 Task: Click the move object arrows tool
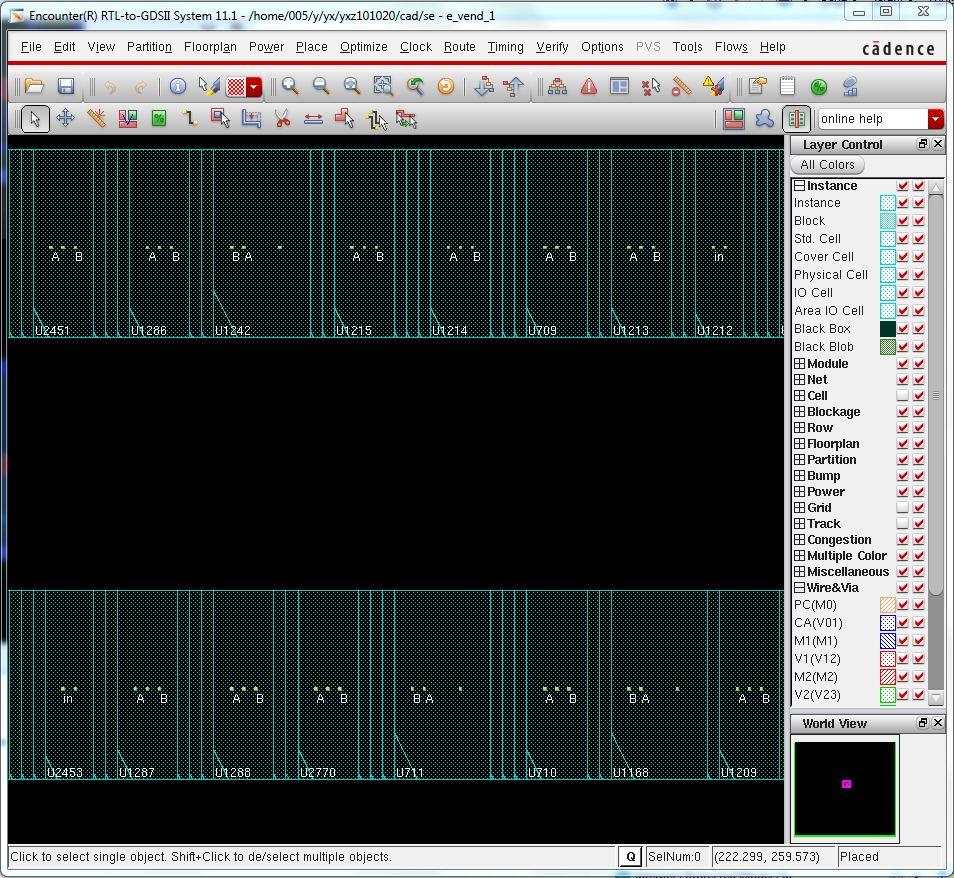(65, 119)
